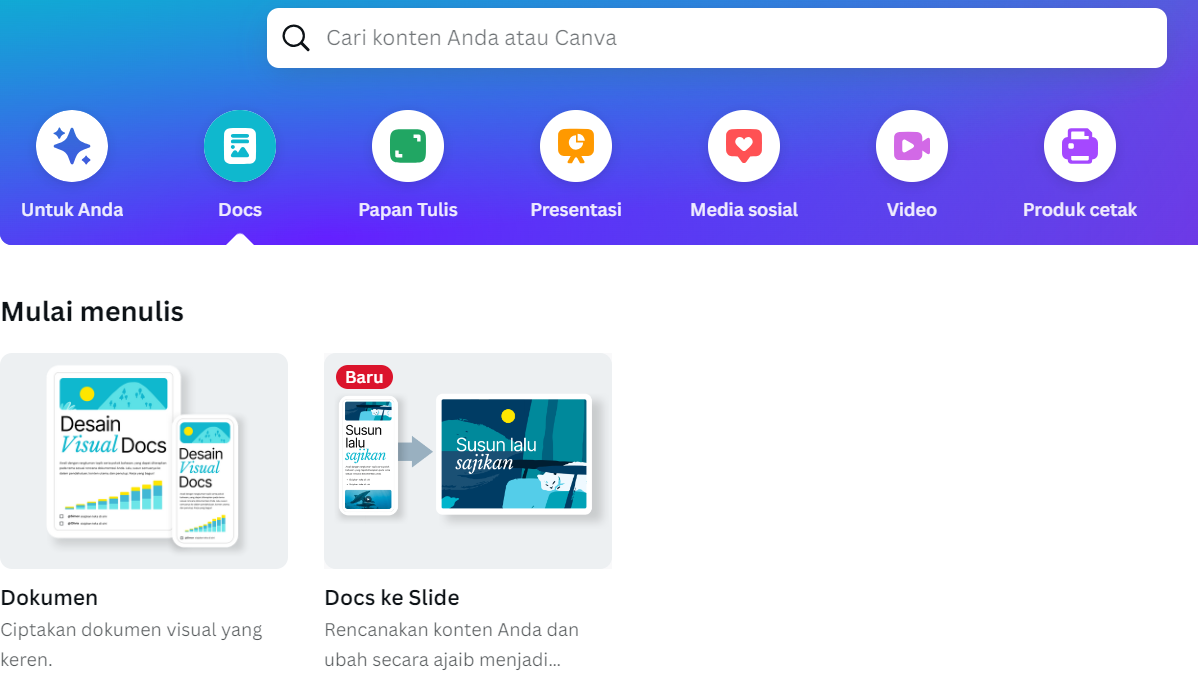Viewport: 1198px width, 687px height.
Task: Open the Dokumen template link
Action: click(49, 597)
